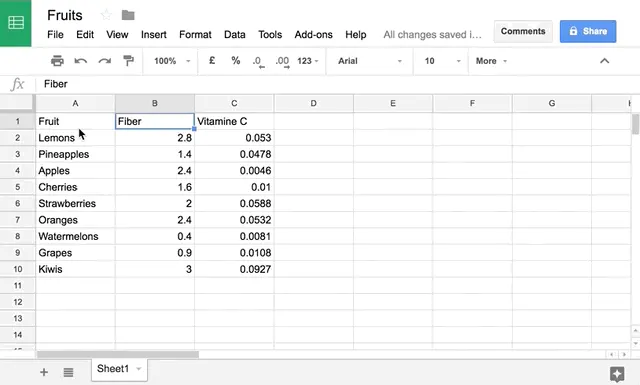Open the File menu
640x385 pixels.
[x=55, y=35]
